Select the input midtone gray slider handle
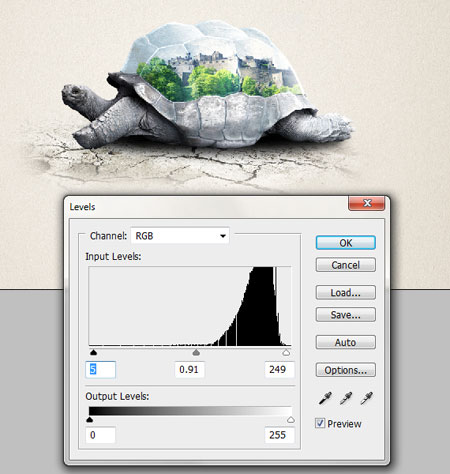Viewport: 450px width, 474px height. click(196, 352)
